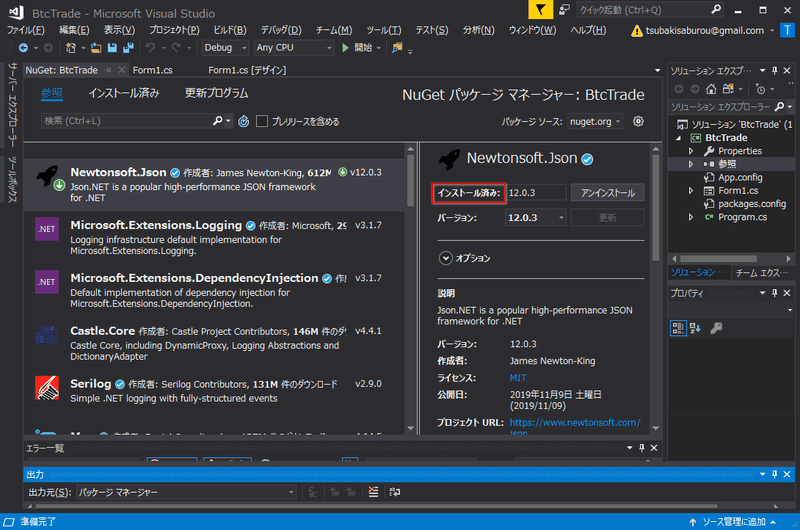Switch to the インストール済み tab

click(124, 93)
